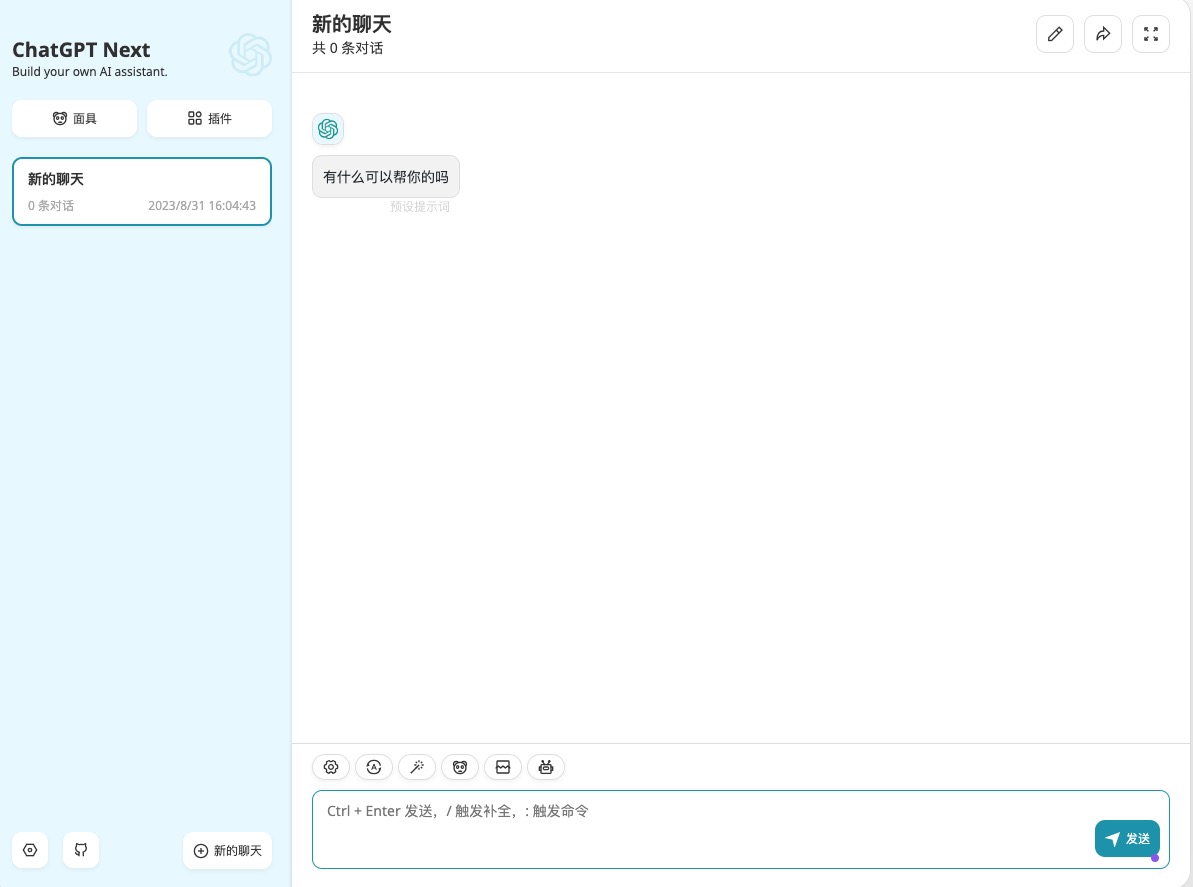
Task: Focus the message input text box
Action: [700, 828]
